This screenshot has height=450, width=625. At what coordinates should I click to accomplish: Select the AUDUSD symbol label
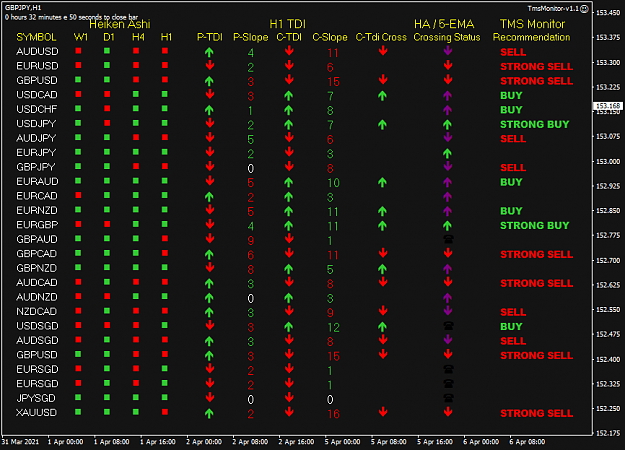click(37, 51)
